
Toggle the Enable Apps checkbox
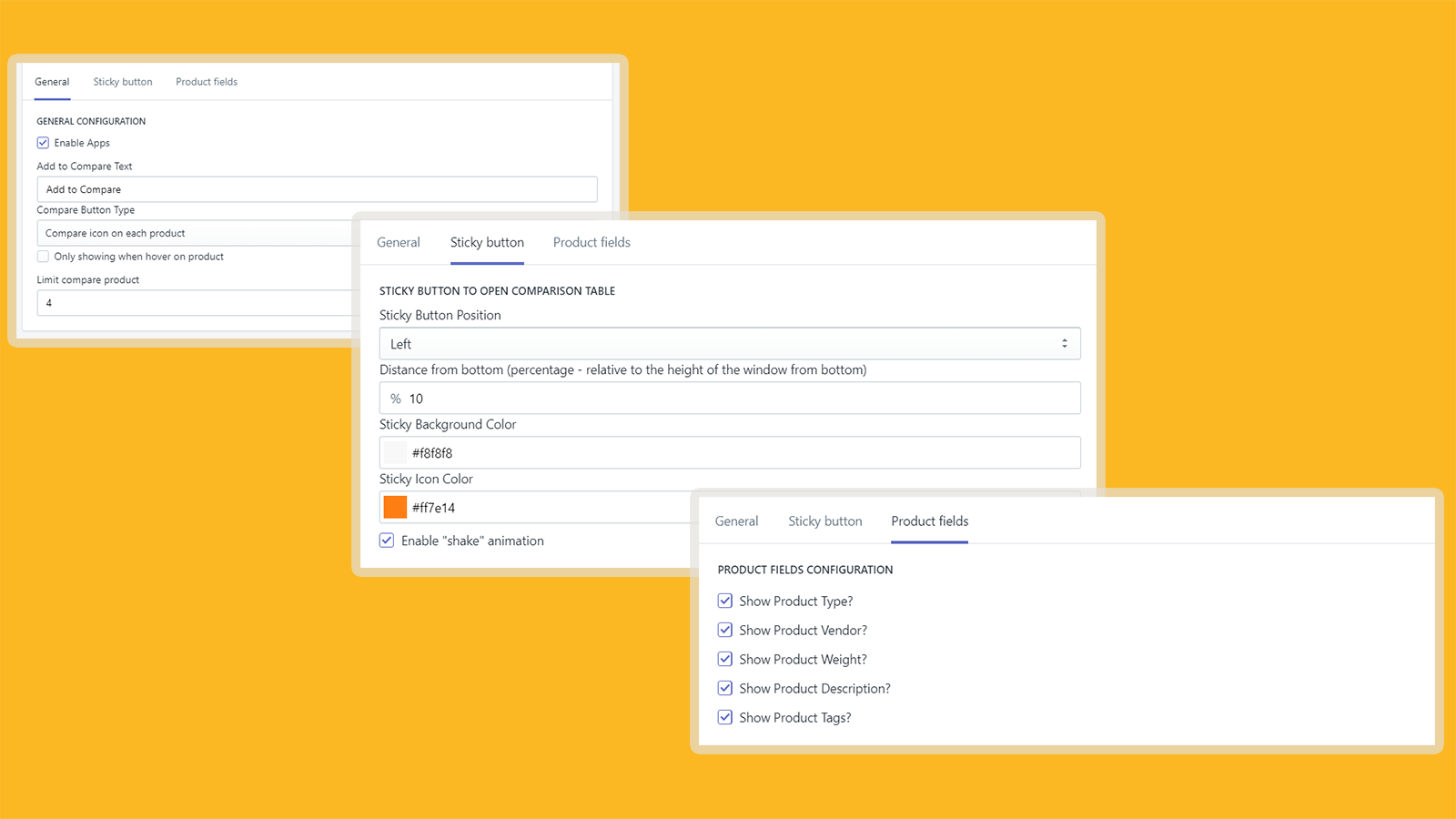pos(43,143)
